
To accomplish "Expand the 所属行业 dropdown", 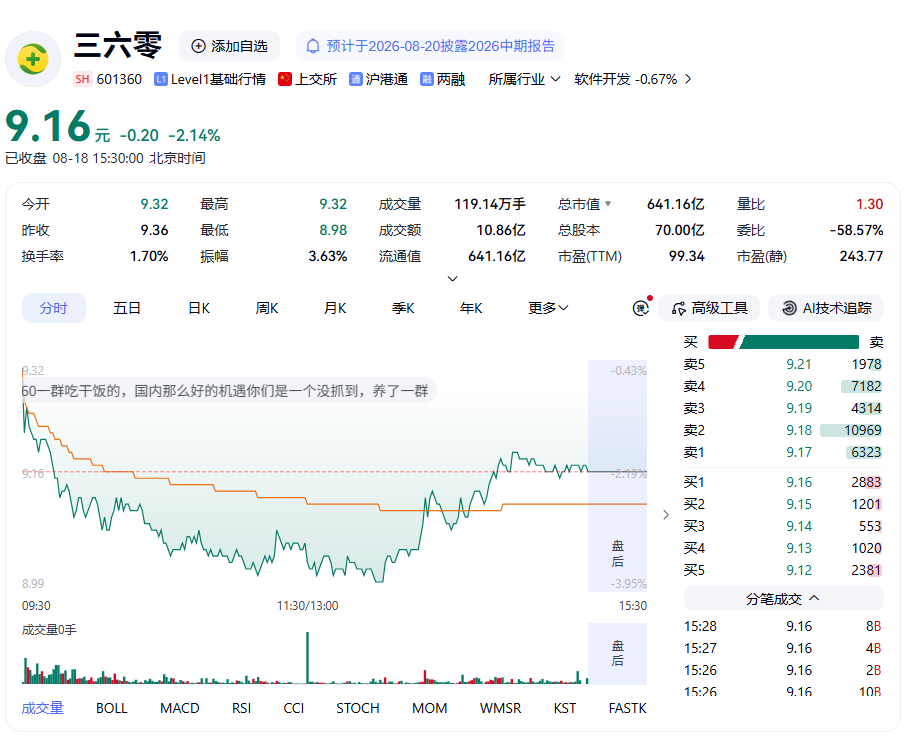I will pos(524,79).
